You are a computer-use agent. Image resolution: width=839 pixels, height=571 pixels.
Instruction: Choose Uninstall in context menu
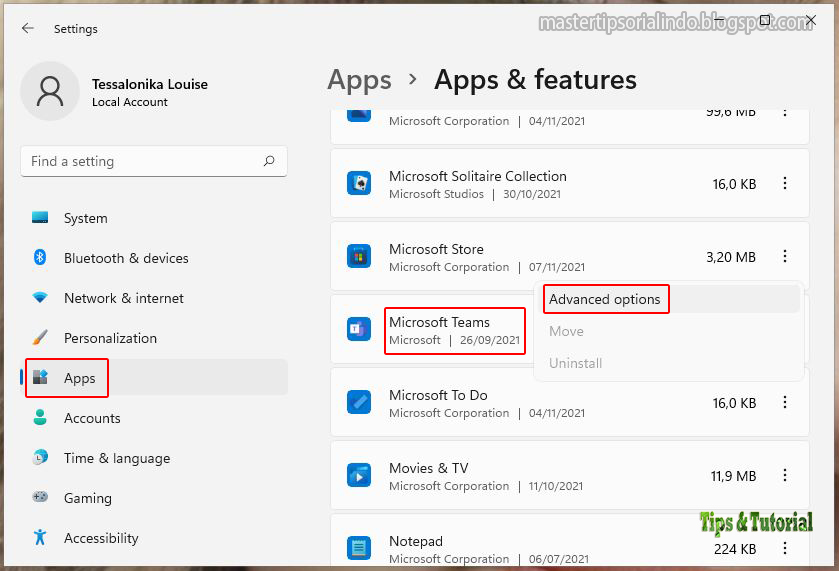coord(669,363)
